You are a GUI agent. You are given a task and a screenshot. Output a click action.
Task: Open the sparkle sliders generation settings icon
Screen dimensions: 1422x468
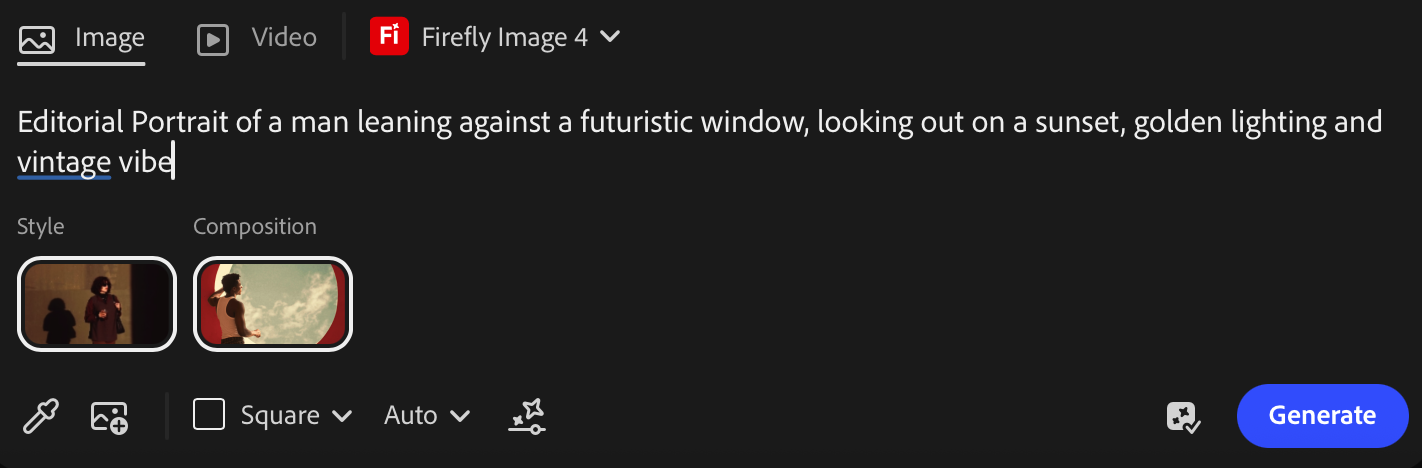(527, 416)
